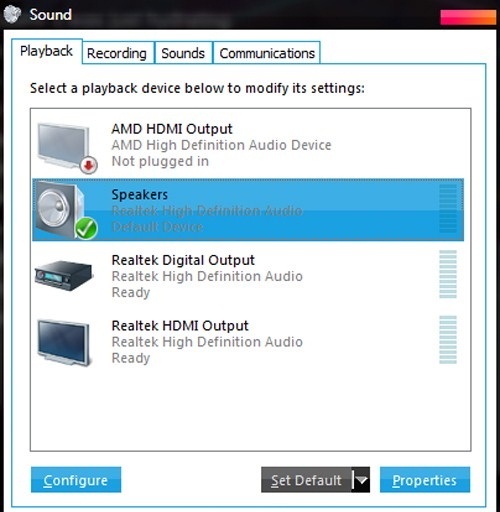Click Ready status under Realtek HDMI Output
Image resolution: width=500 pixels, height=512 pixels.
[131, 358]
